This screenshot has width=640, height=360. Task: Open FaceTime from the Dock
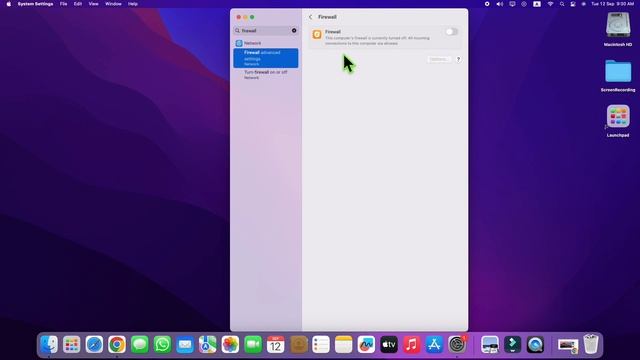click(253, 345)
